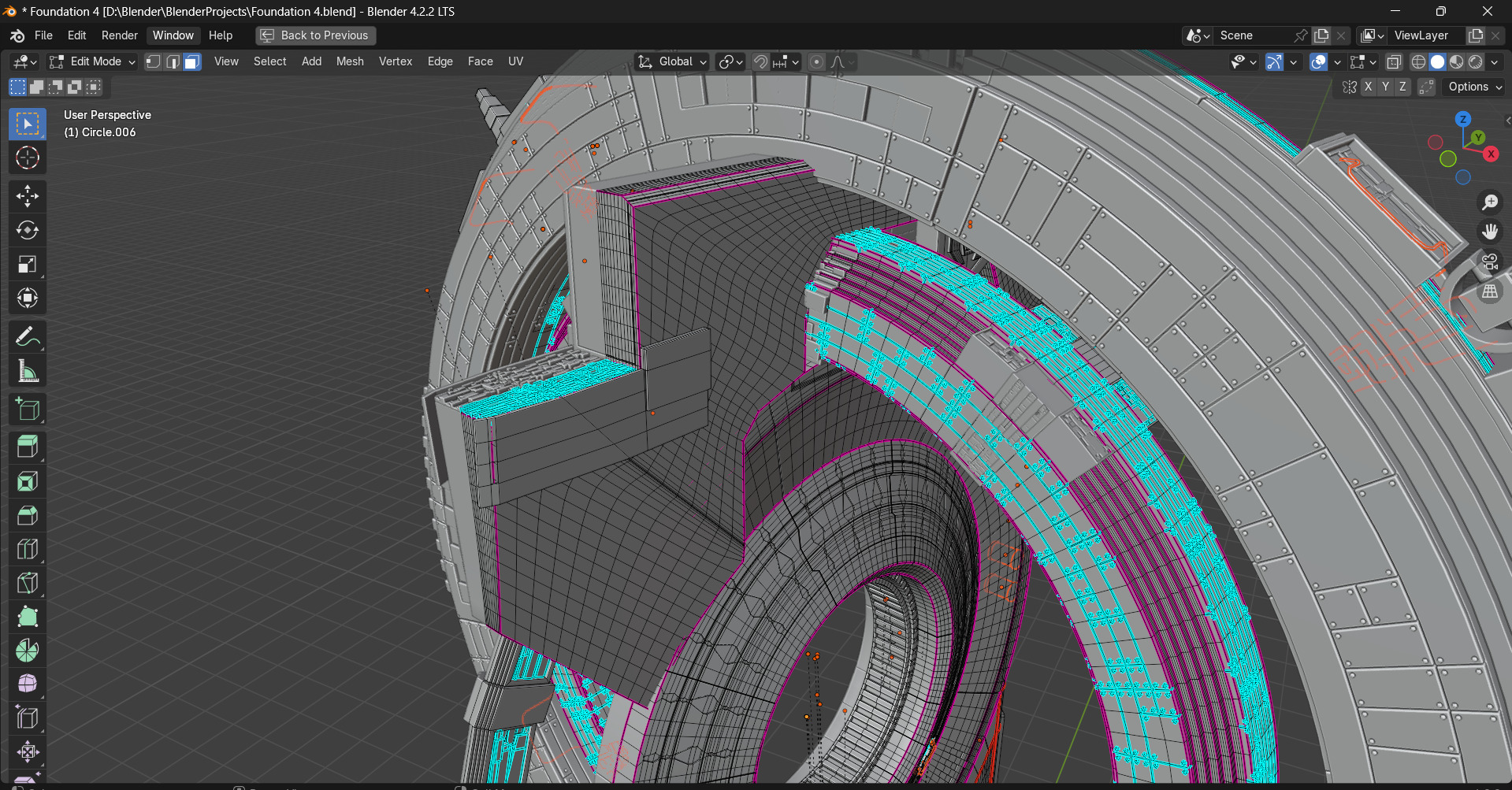Open viewport shading options dropdown
The image size is (1512, 790).
[x=1495, y=61]
